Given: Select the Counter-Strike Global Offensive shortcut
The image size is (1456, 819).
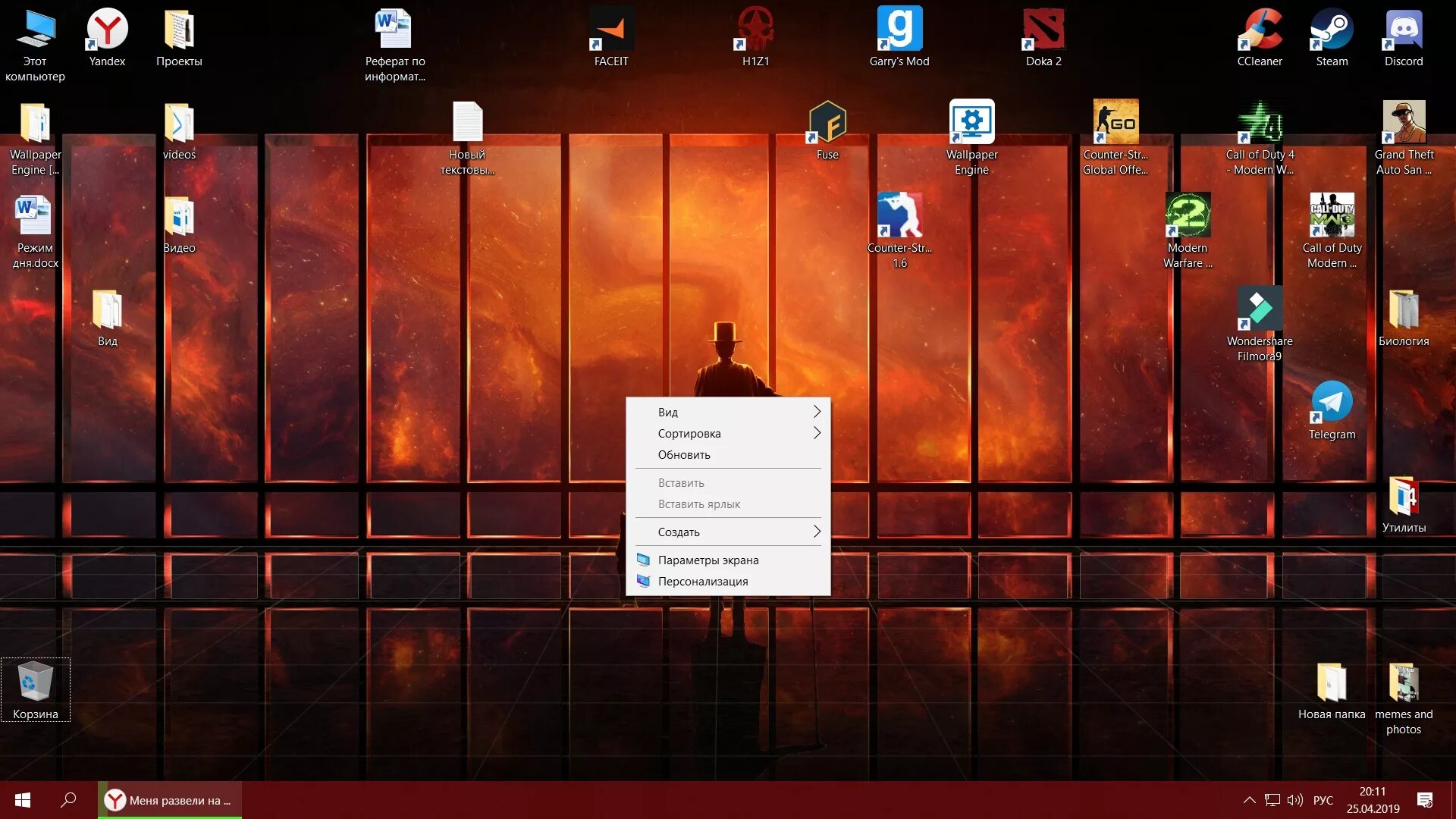Looking at the screenshot, I should coord(1116,138).
